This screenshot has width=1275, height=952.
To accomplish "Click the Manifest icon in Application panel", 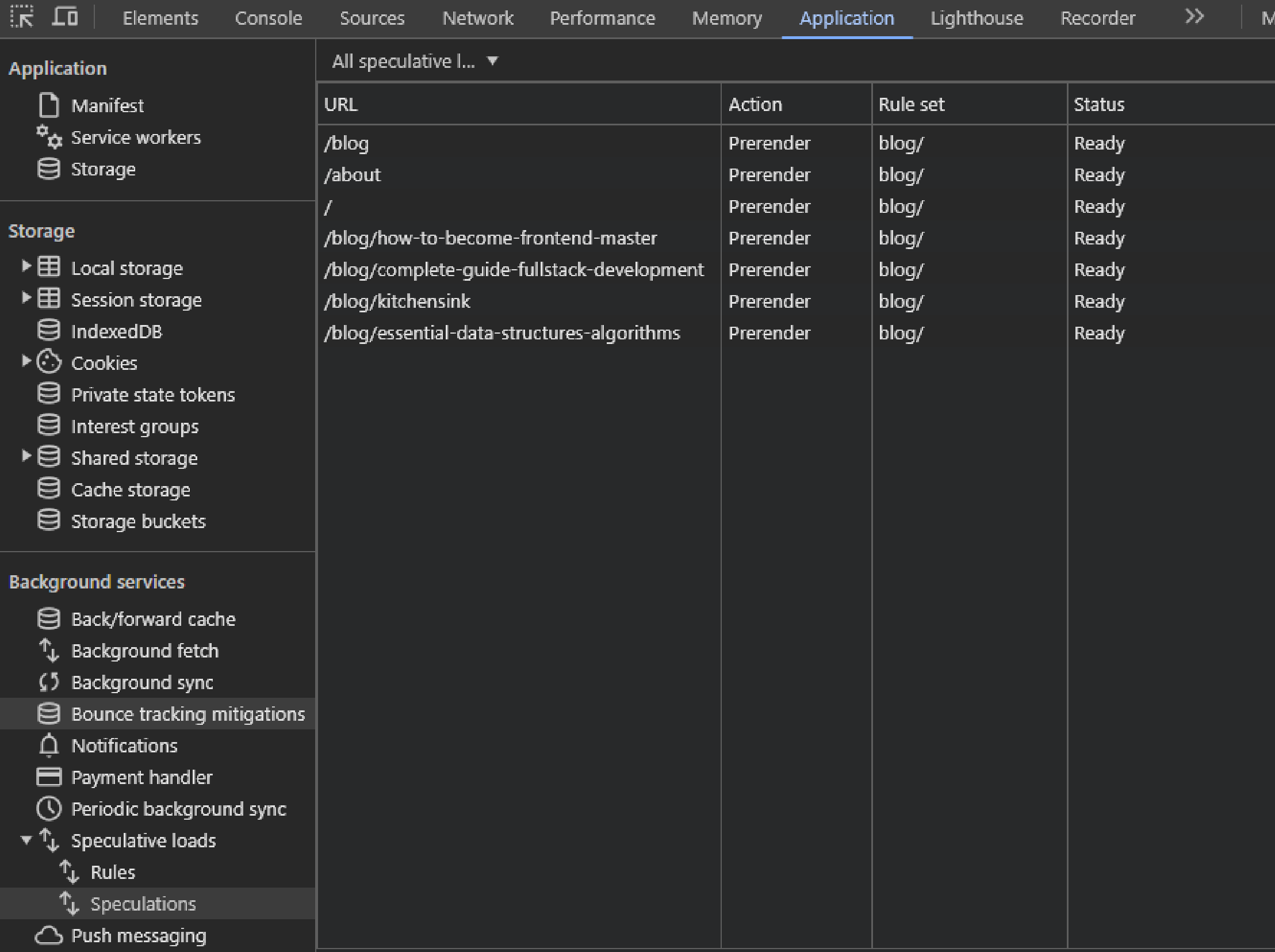I will pyautogui.click(x=48, y=104).
